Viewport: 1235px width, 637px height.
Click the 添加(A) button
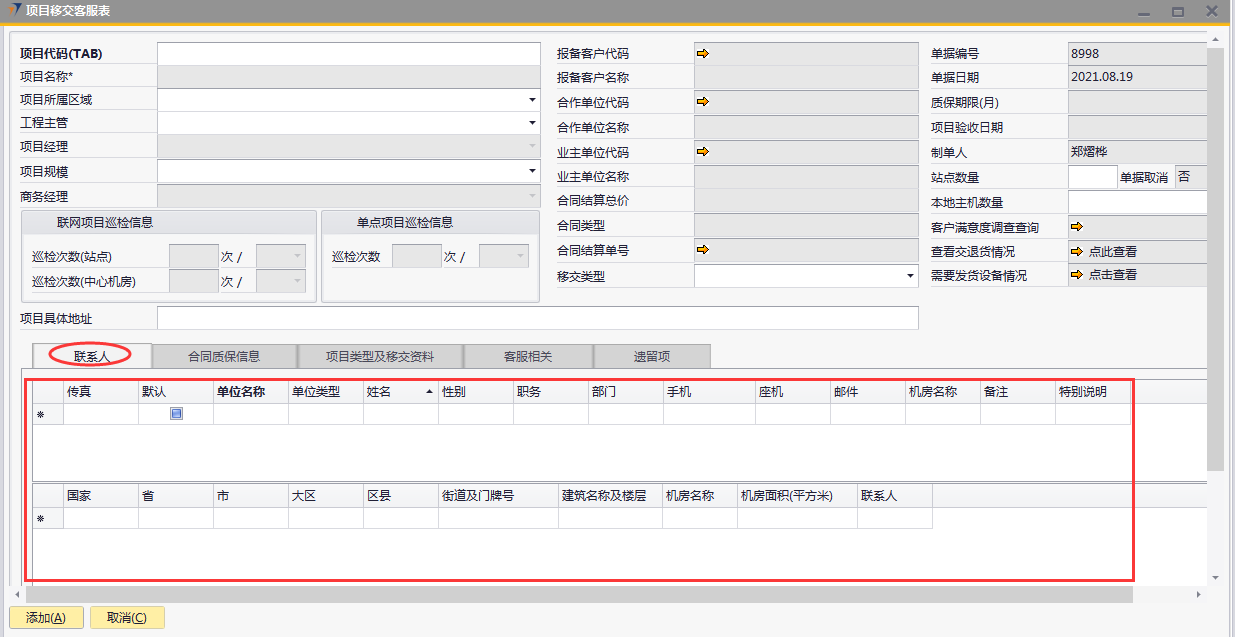(x=46, y=618)
